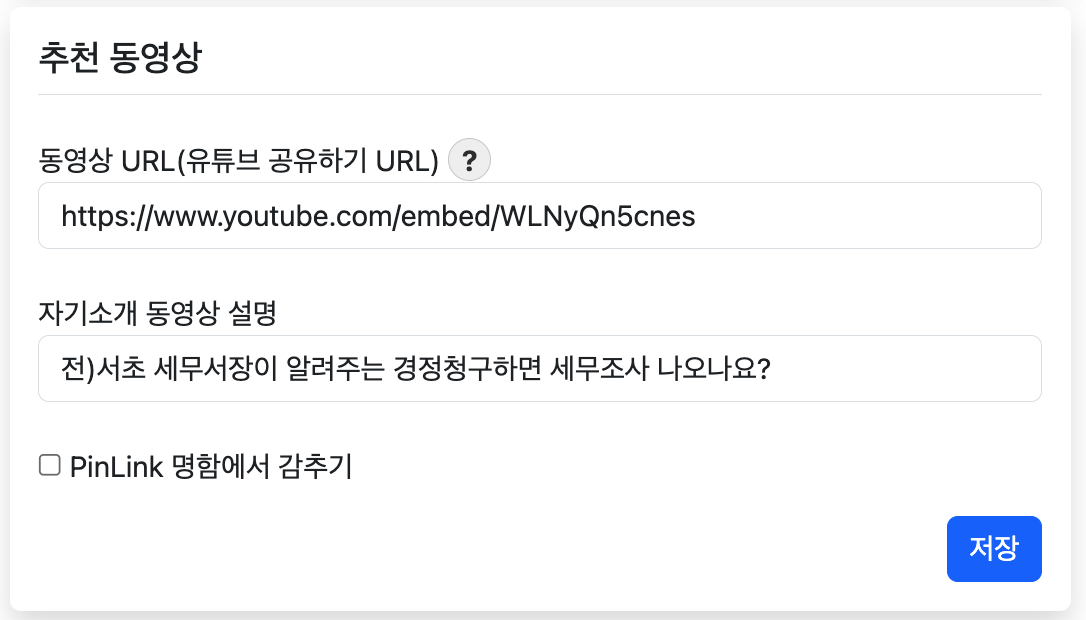Check the PinLink 명함에서 감추기 checkbox
This screenshot has height=620, width=1086.
[49, 465]
